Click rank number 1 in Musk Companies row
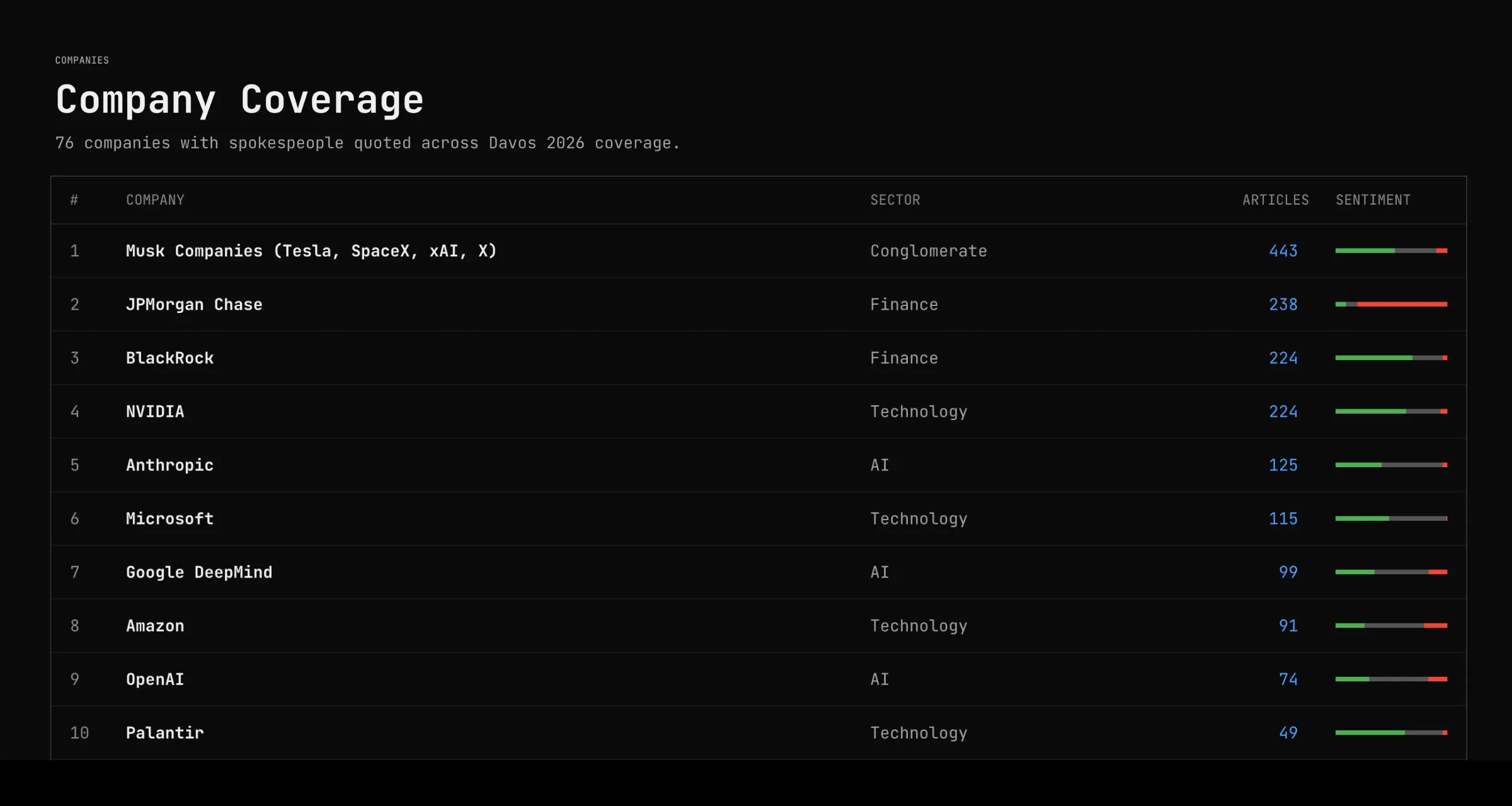Image resolution: width=1512 pixels, height=806 pixels. [74, 251]
